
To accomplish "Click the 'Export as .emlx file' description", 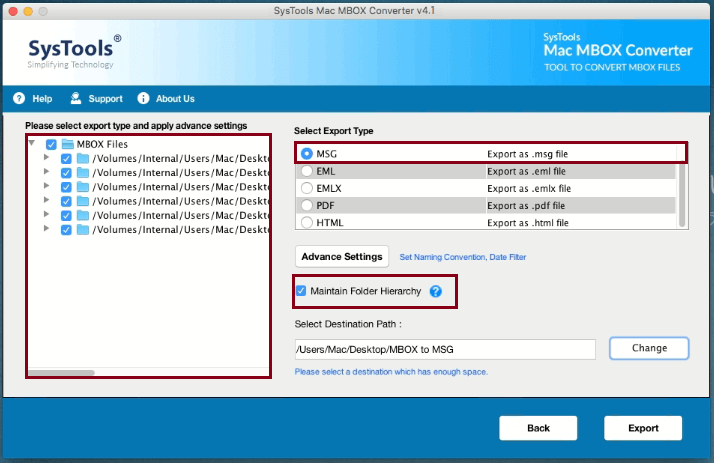I will point(529,188).
